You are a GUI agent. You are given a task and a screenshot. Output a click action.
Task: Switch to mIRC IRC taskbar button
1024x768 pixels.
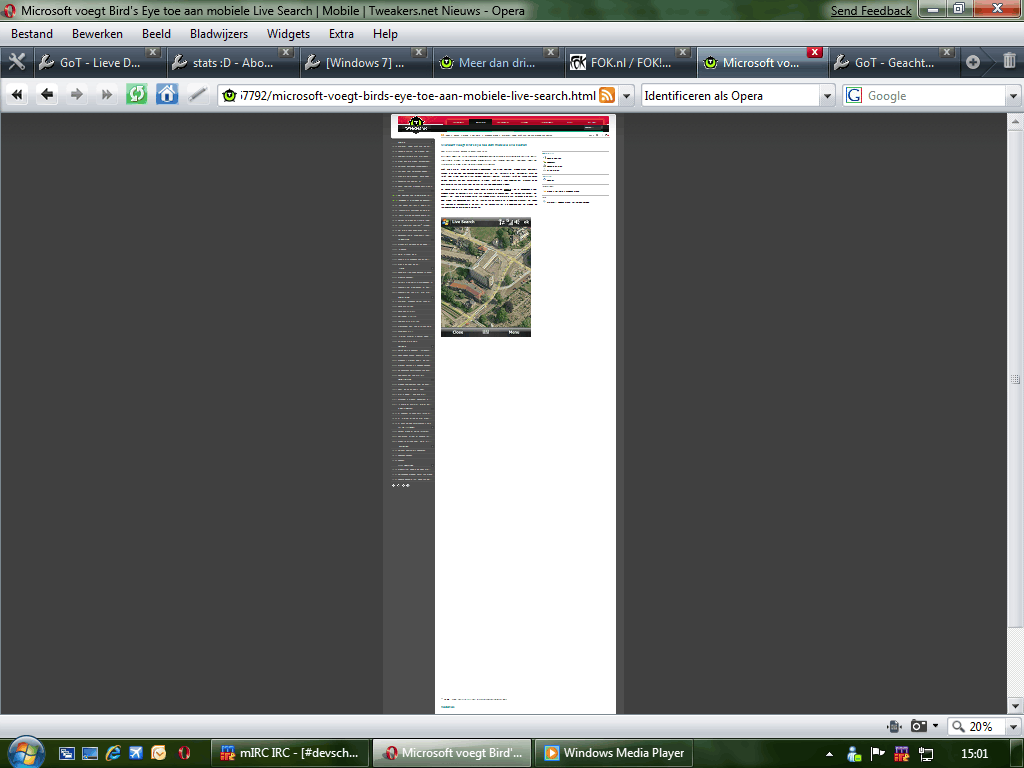pos(290,753)
